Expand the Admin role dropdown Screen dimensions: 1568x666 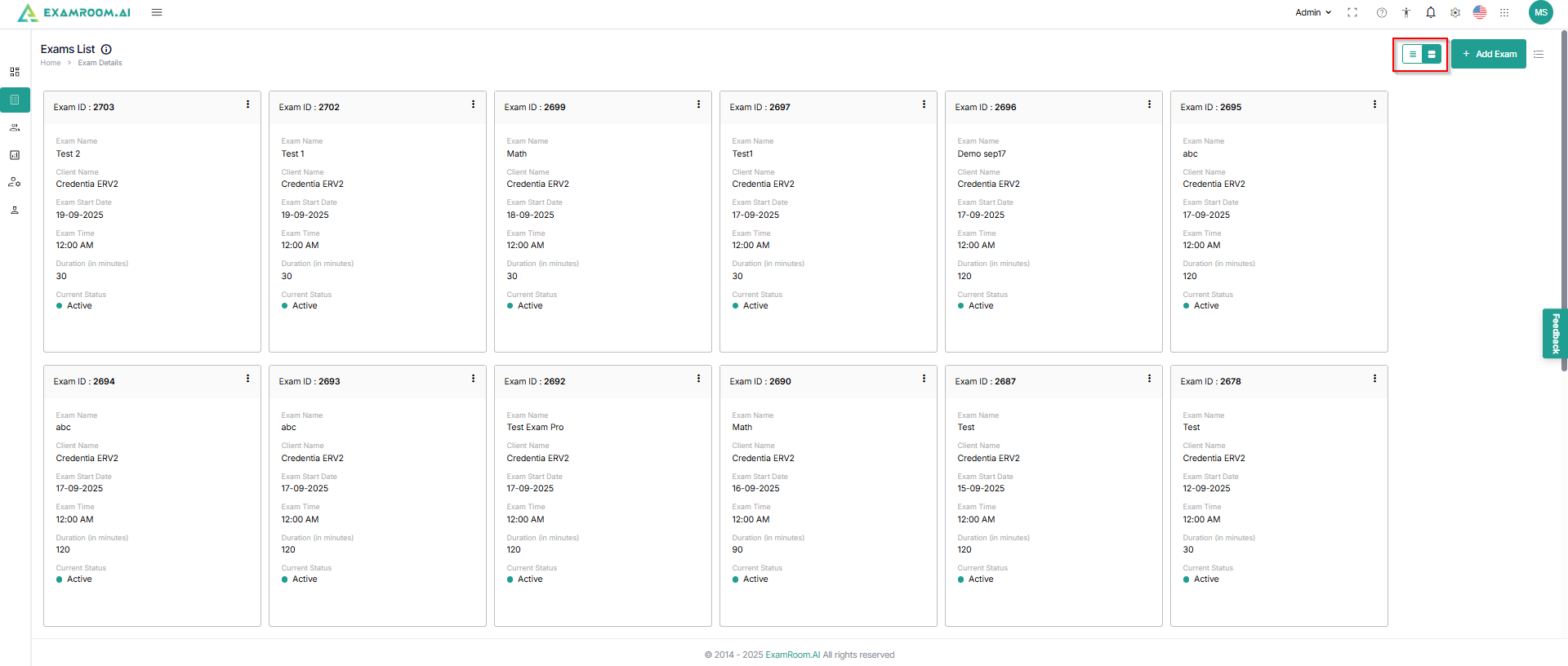point(1313,12)
